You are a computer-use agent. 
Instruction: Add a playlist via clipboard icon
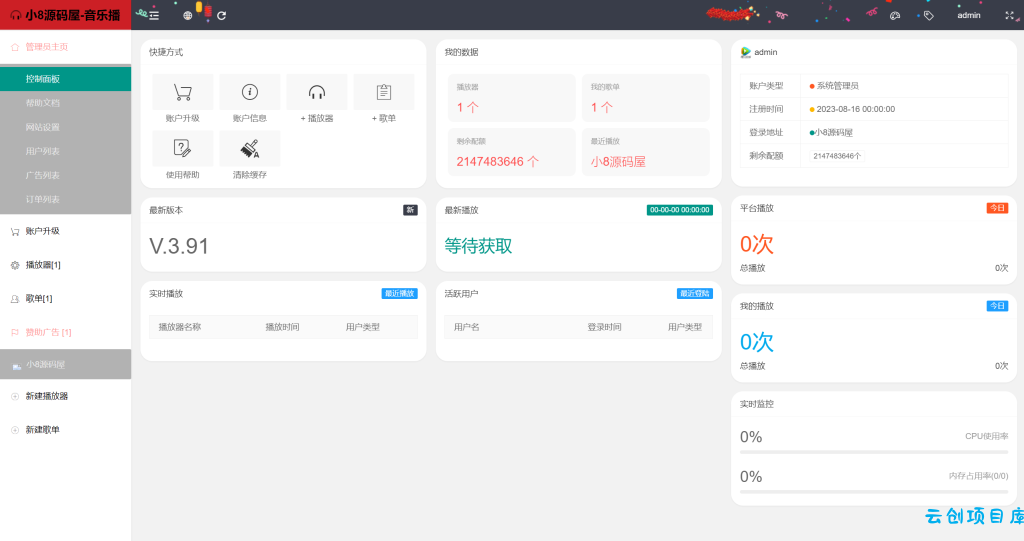[x=384, y=93]
